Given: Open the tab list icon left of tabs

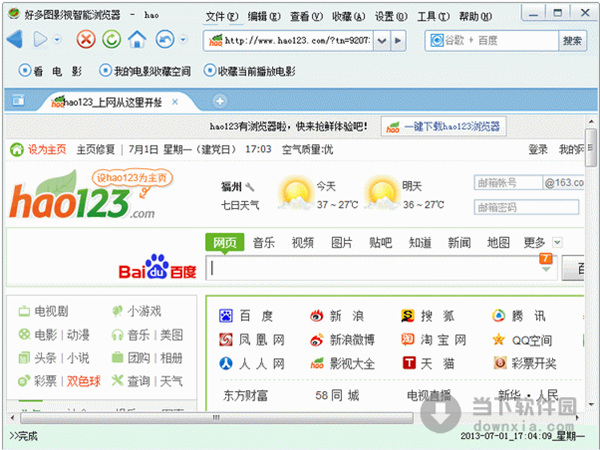Looking at the screenshot, I should (x=18, y=100).
